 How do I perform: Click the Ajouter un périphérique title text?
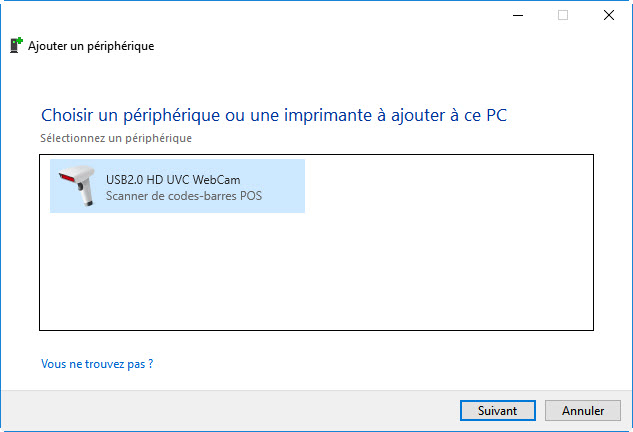(x=91, y=46)
